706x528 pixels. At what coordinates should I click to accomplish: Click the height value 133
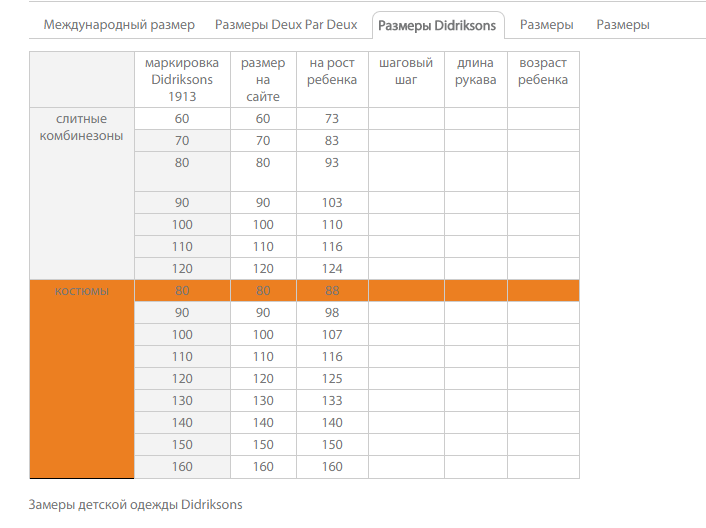click(332, 401)
